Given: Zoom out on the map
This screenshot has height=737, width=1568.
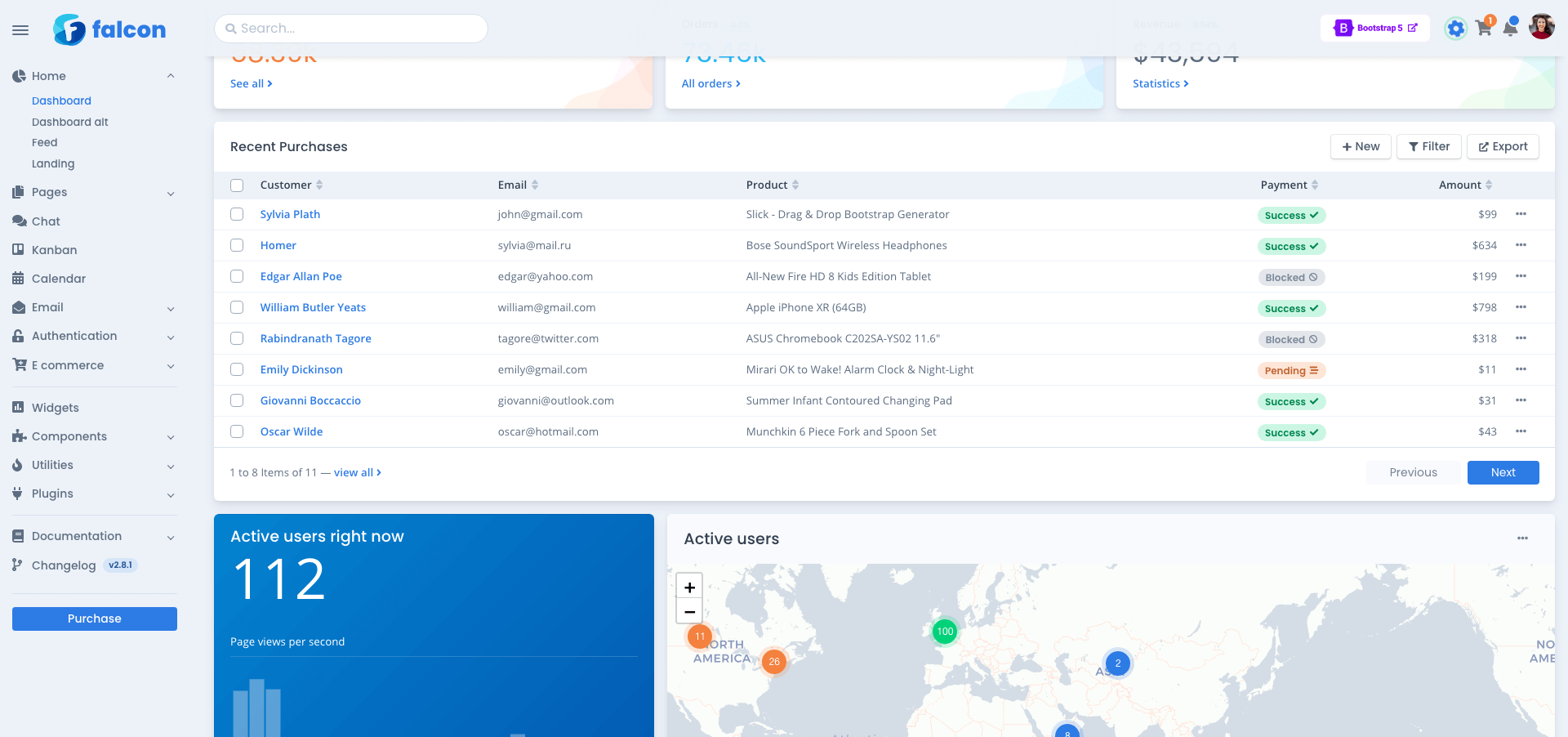Looking at the screenshot, I should [x=689, y=611].
